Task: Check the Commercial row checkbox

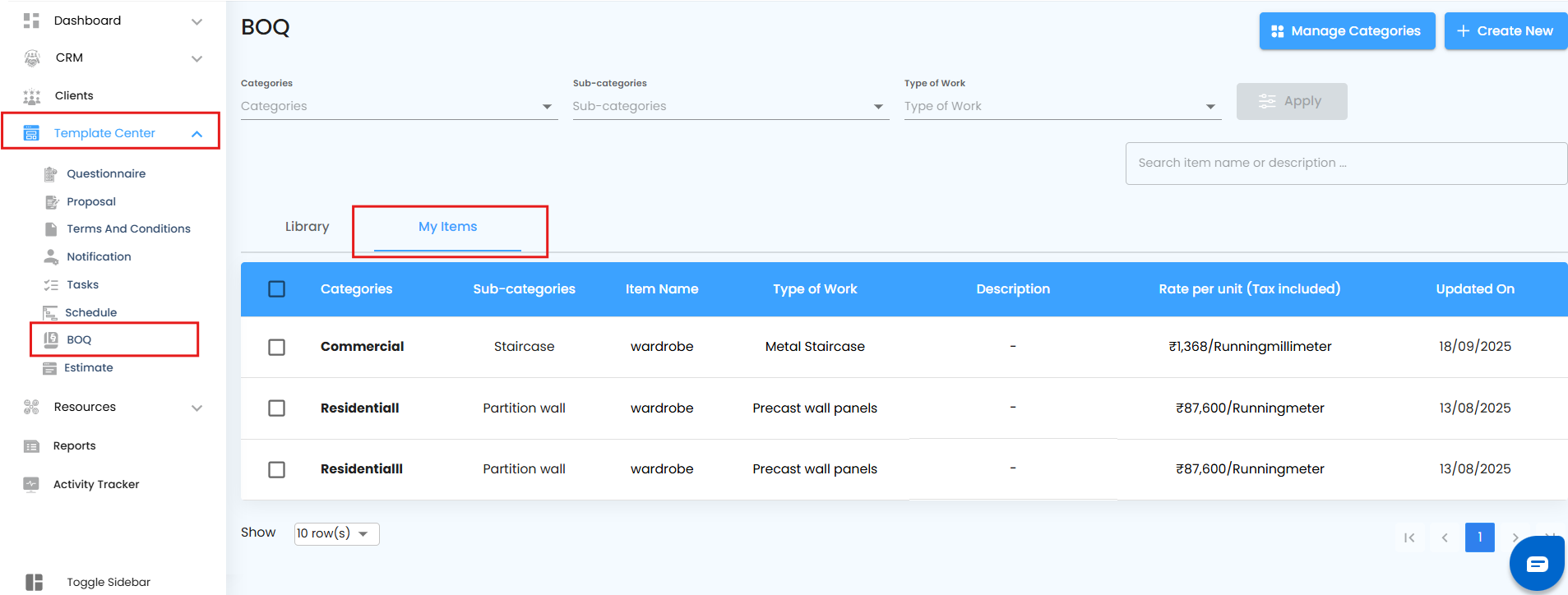Action: (277, 347)
